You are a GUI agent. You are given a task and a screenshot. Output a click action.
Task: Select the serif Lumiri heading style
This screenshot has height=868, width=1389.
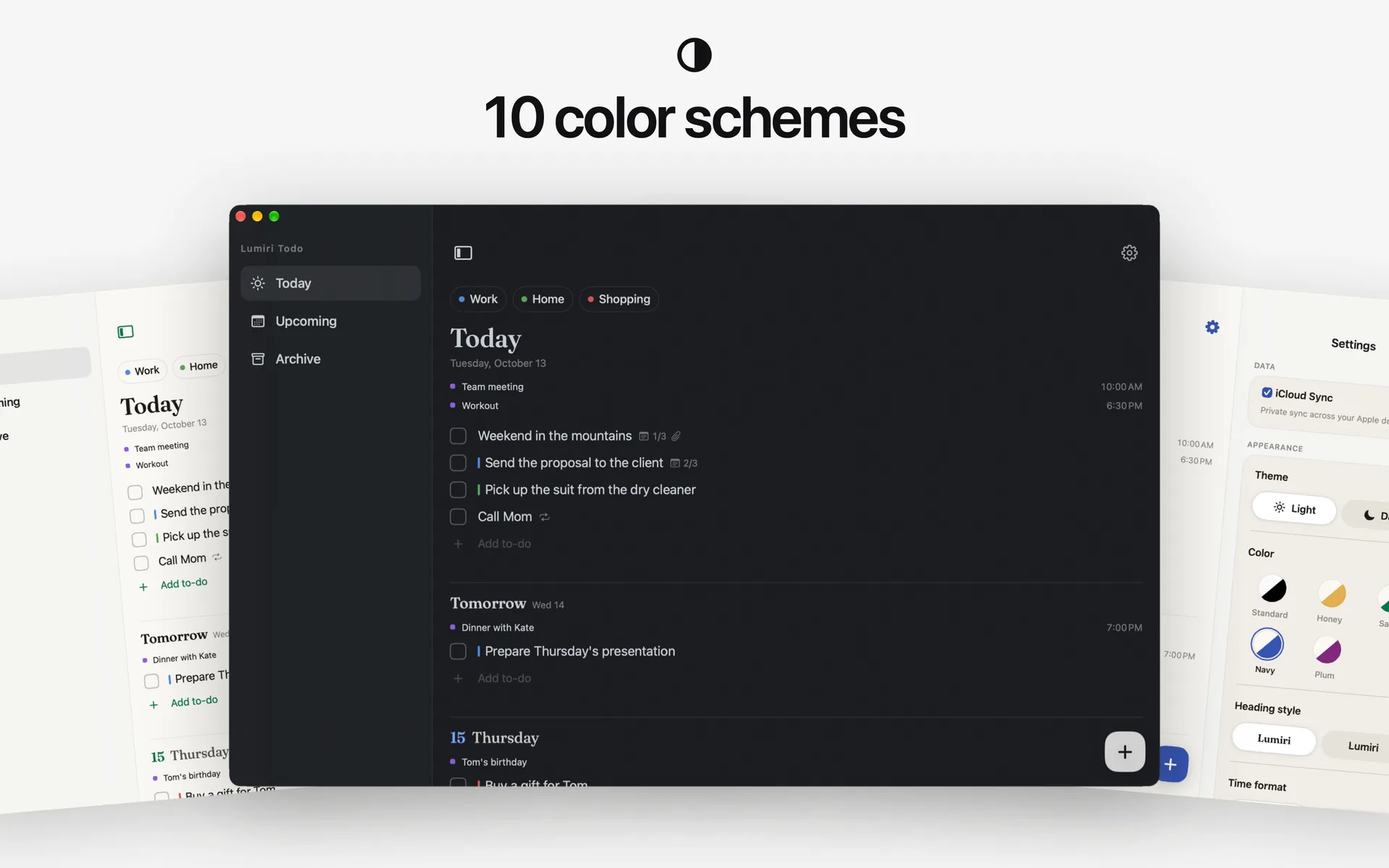tap(1274, 739)
